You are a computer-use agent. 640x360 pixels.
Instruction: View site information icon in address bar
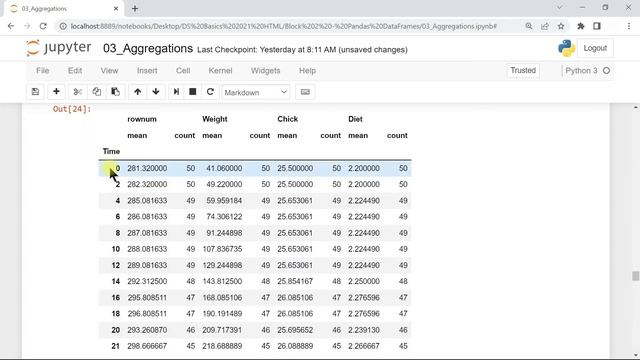(63, 26)
